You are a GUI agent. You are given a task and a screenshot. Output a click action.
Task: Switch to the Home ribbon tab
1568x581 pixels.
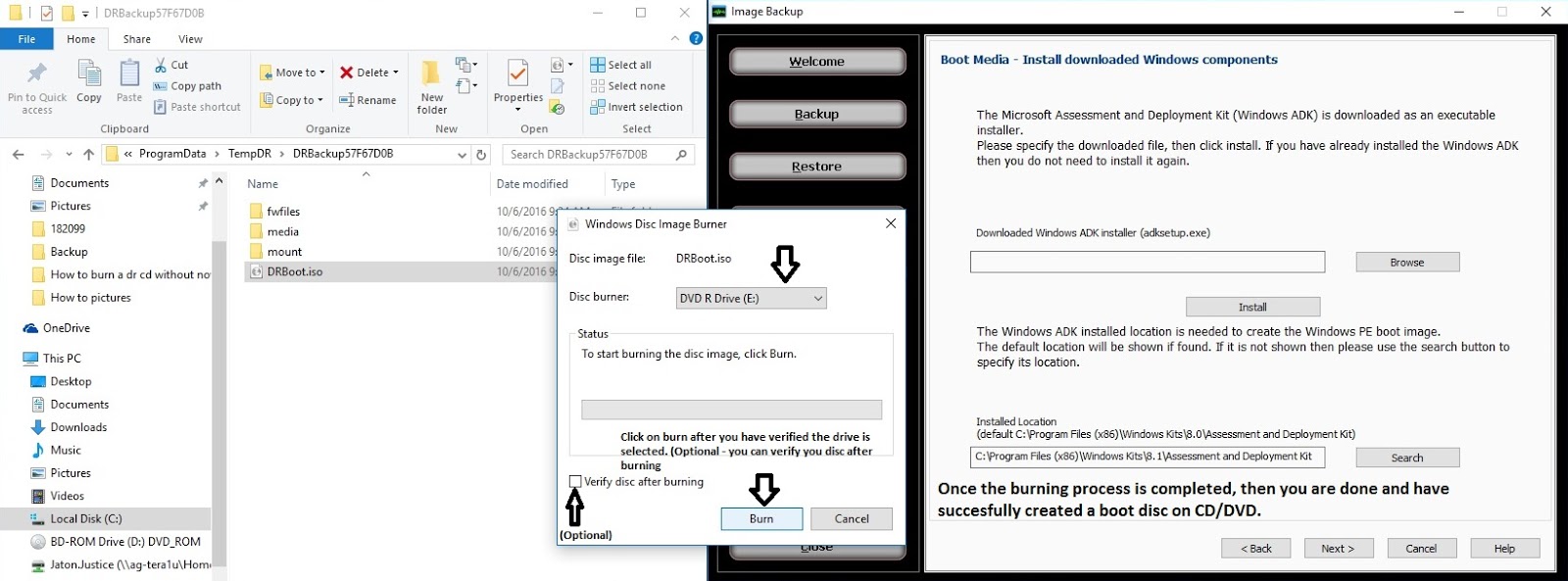coord(81,39)
